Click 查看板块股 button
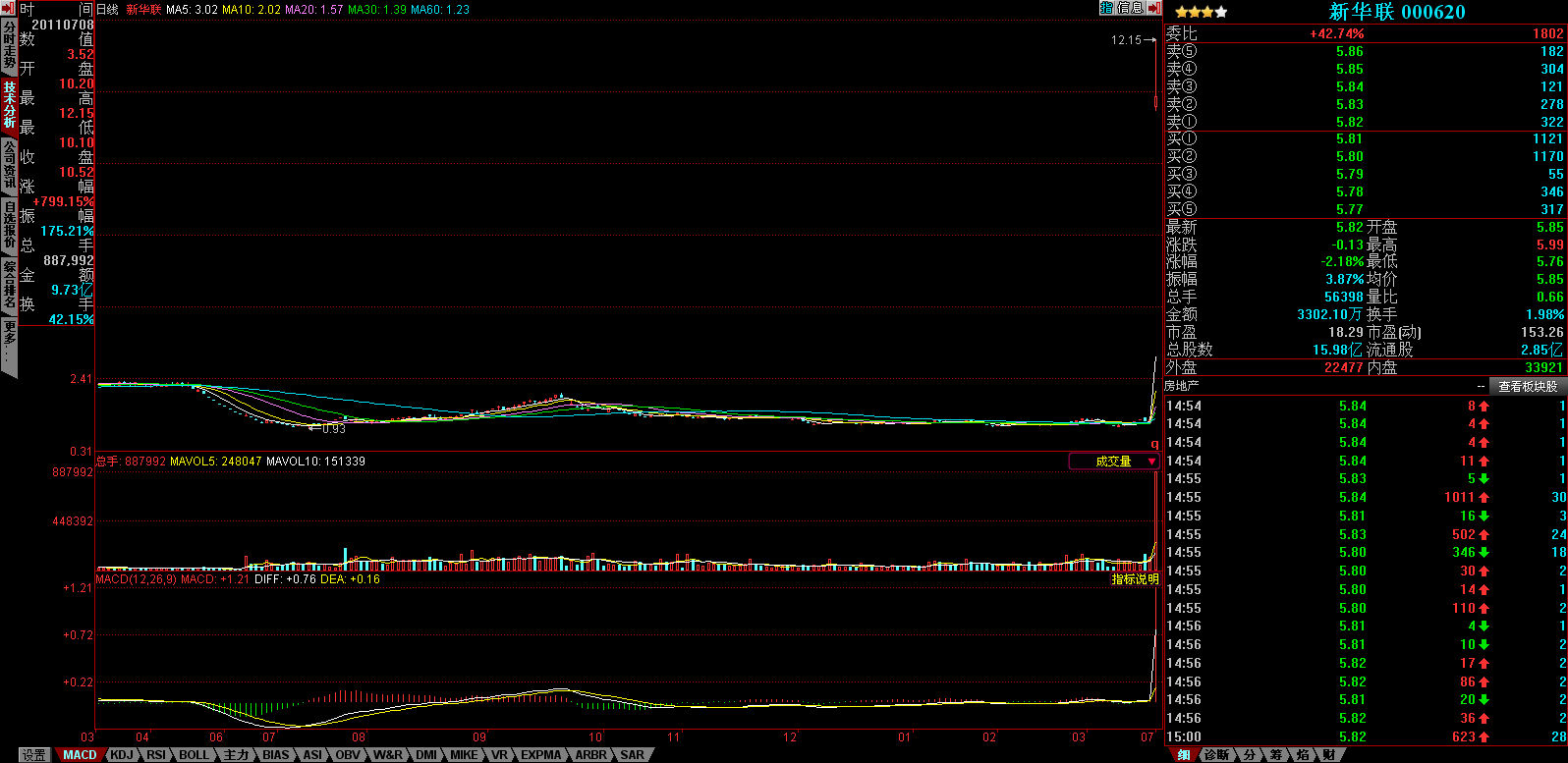The height and width of the screenshot is (763, 1568). coord(1527,386)
